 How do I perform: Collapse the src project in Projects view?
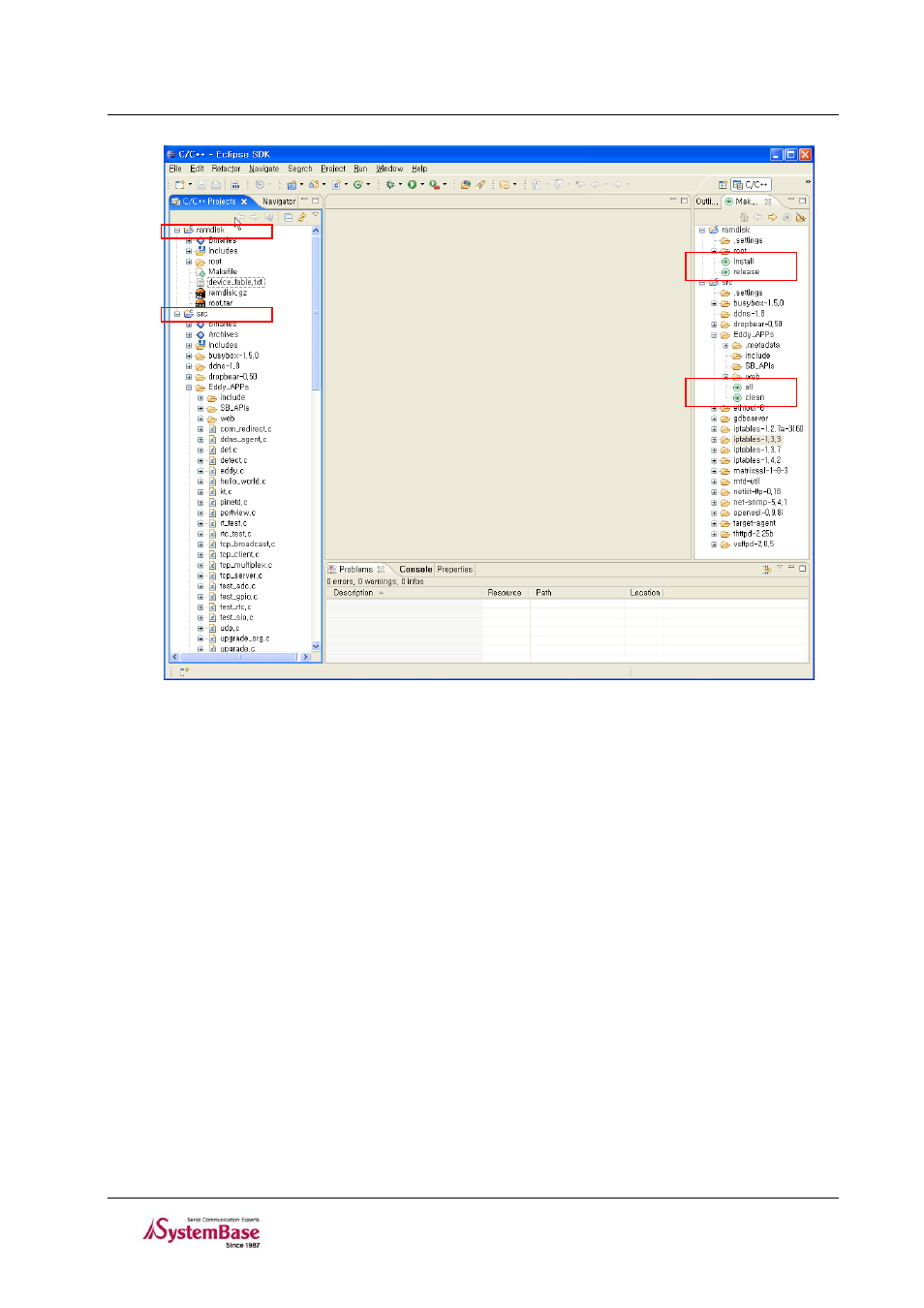pos(177,314)
